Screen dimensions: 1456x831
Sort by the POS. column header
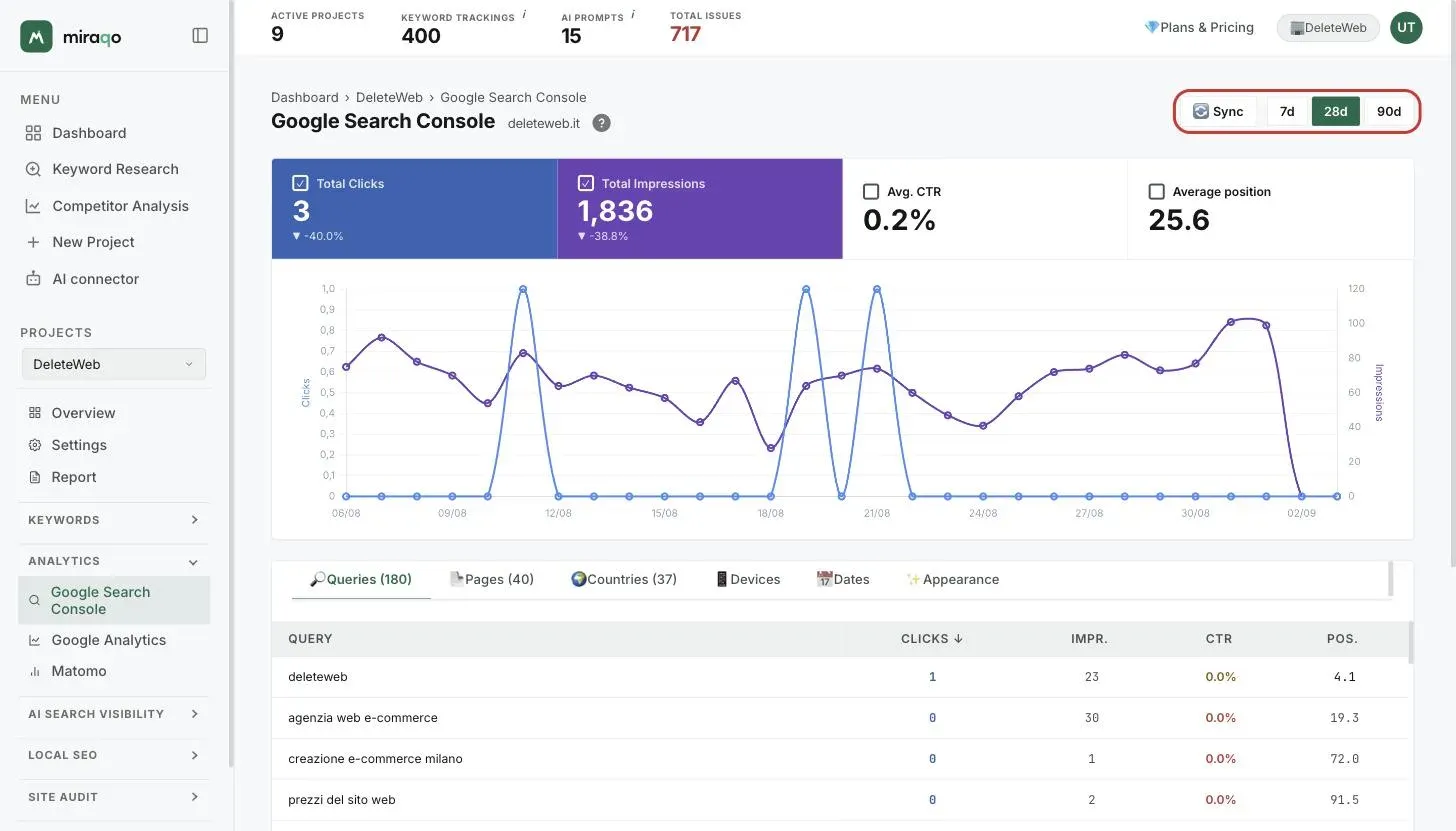point(1342,638)
